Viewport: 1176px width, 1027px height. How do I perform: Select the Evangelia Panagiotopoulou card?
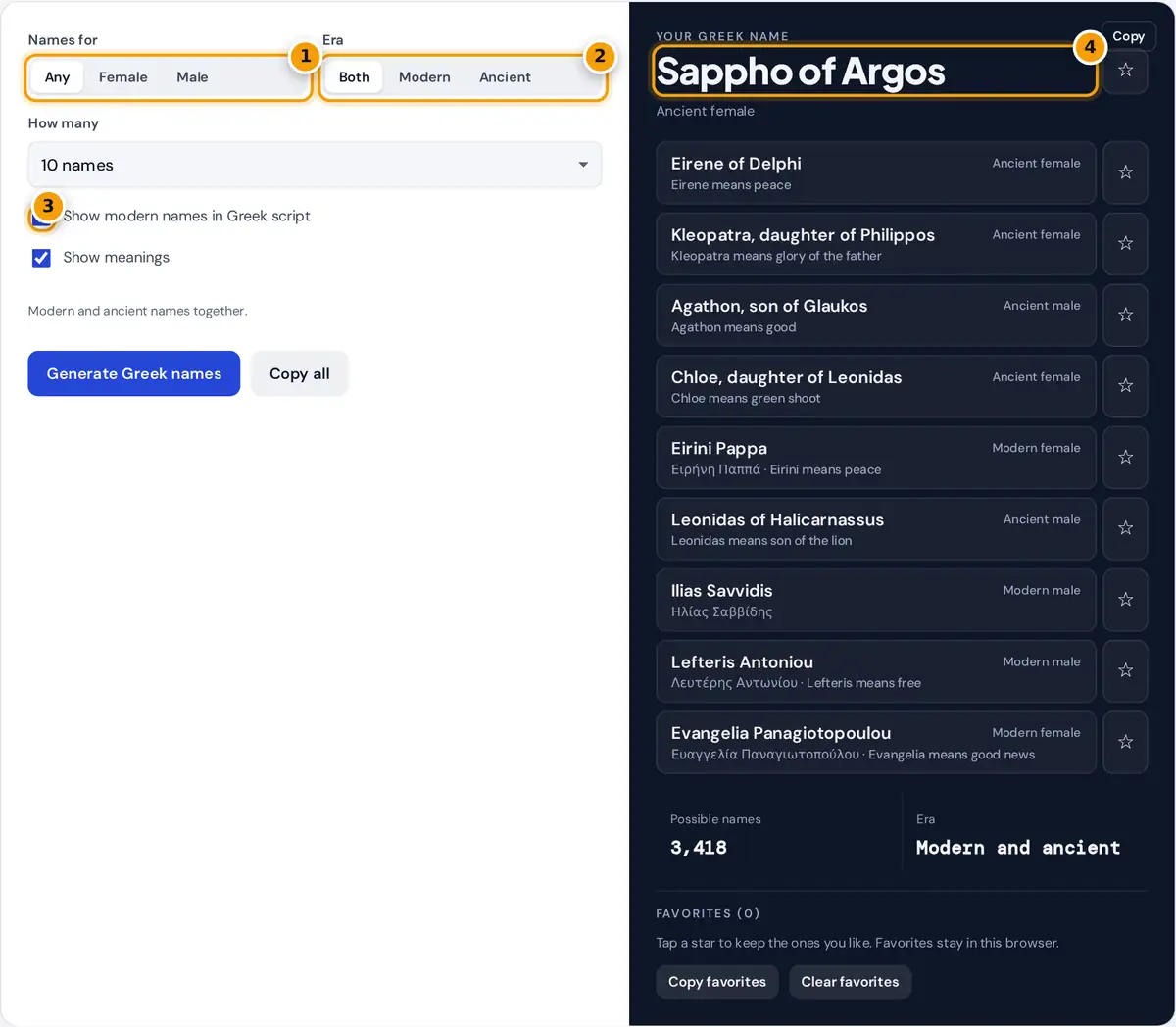(x=876, y=742)
